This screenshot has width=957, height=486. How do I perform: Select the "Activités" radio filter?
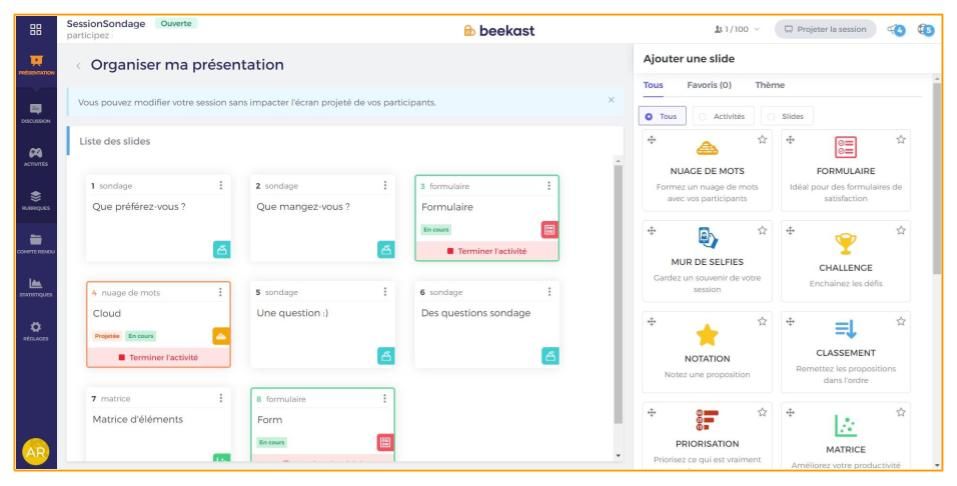point(702,116)
